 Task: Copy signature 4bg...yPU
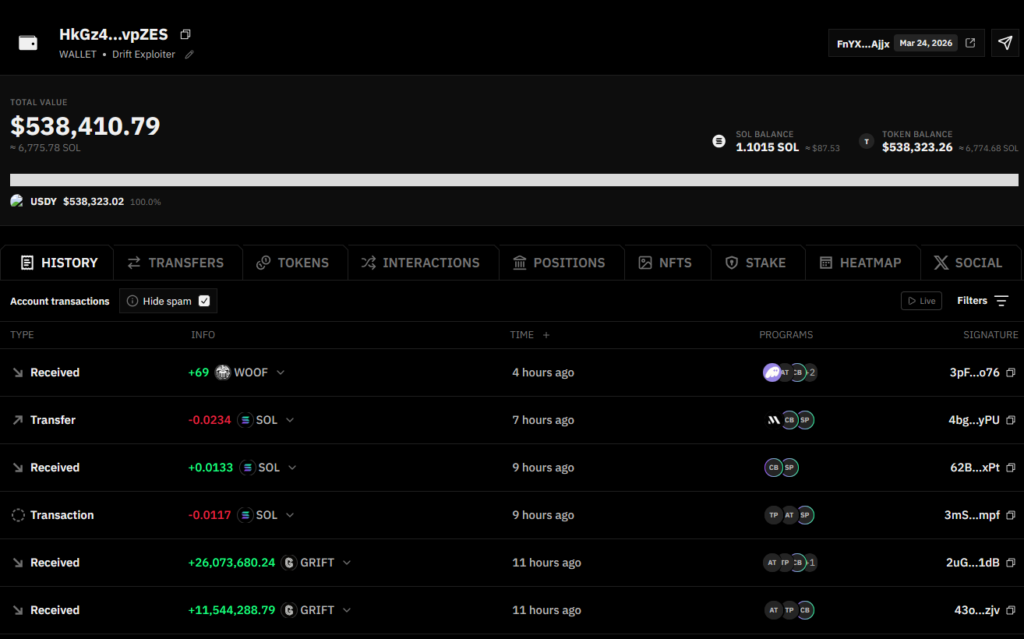1011,420
